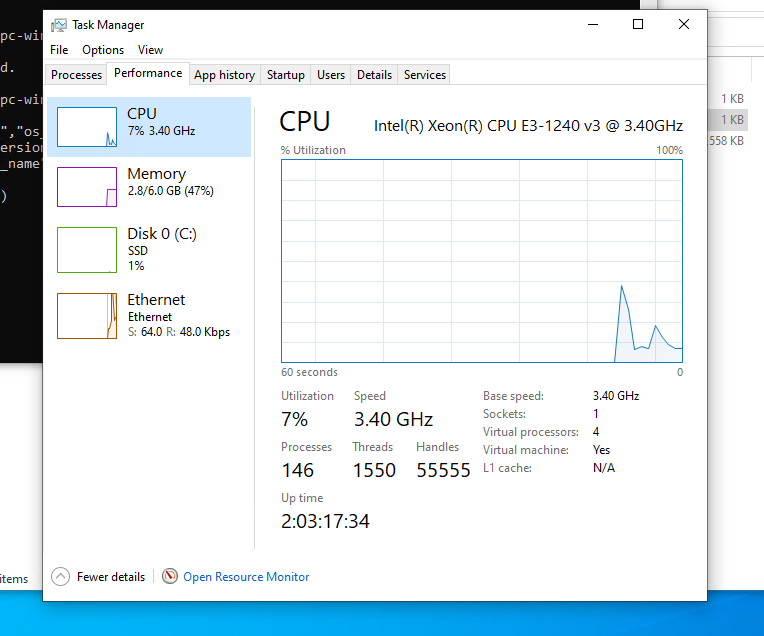Click the Resource Monitor icon
This screenshot has width=764, height=636.
170,577
